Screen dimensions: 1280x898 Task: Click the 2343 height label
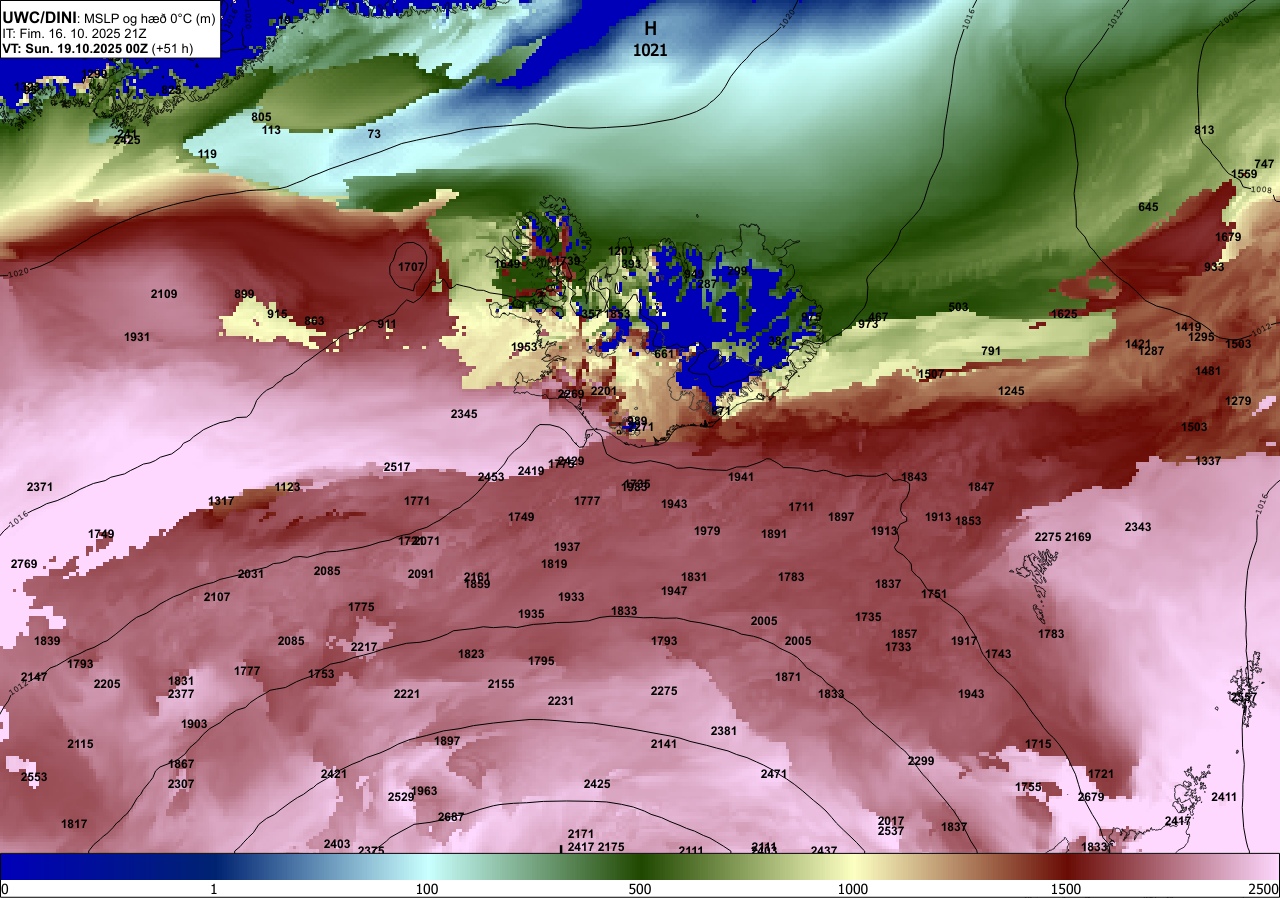pyautogui.click(x=1138, y=527)
